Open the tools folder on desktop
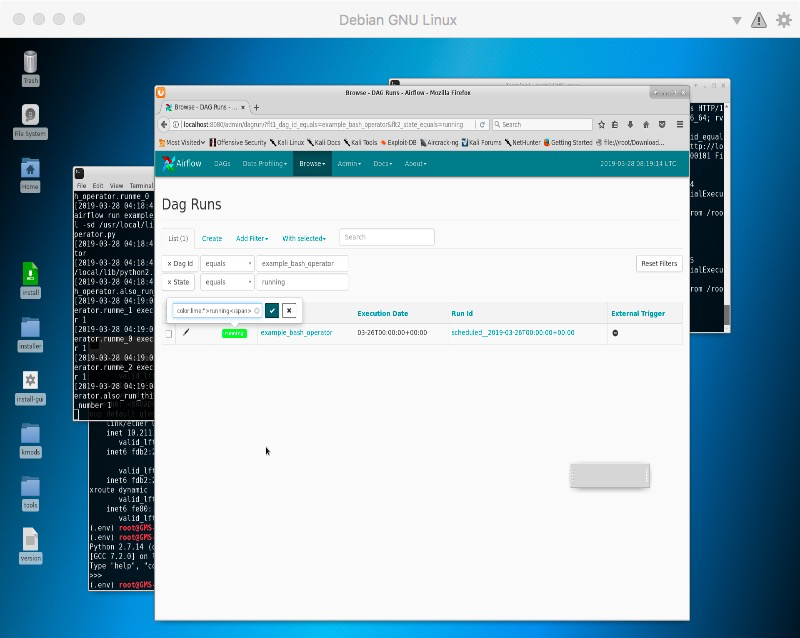Image resolution: width=800 pixels, height=638 pixels. click(x=30, y=494)
